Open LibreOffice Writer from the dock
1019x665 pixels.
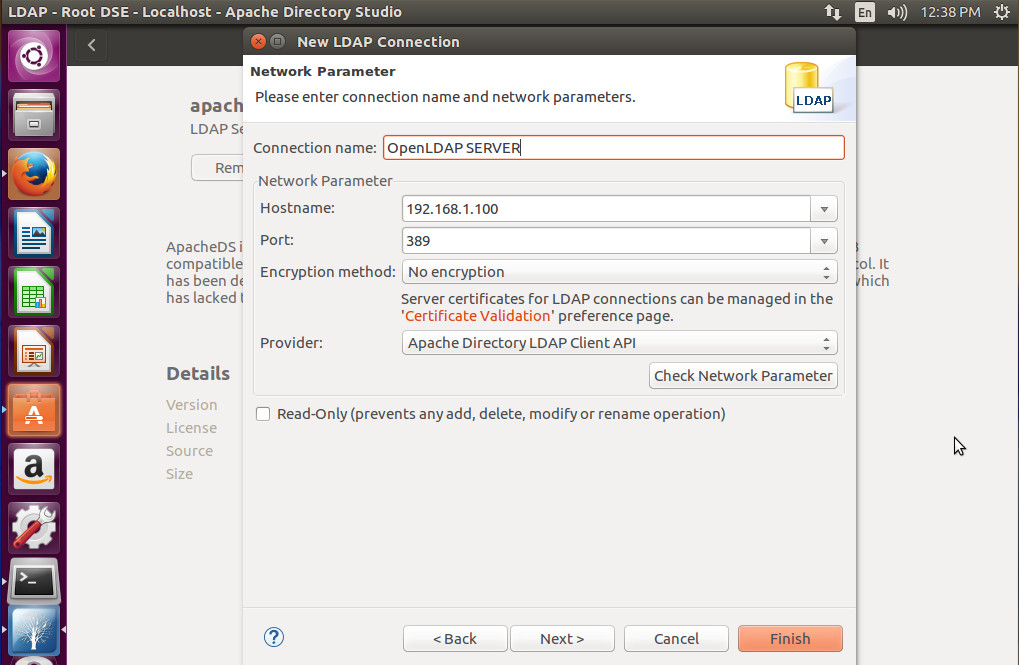point(35,234)
